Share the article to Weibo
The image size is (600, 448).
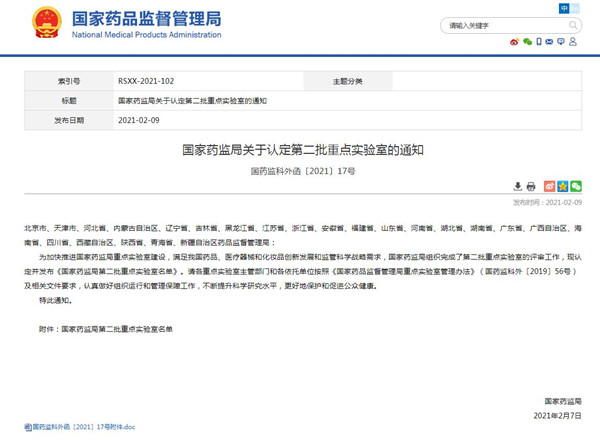[x=547, y=186]
